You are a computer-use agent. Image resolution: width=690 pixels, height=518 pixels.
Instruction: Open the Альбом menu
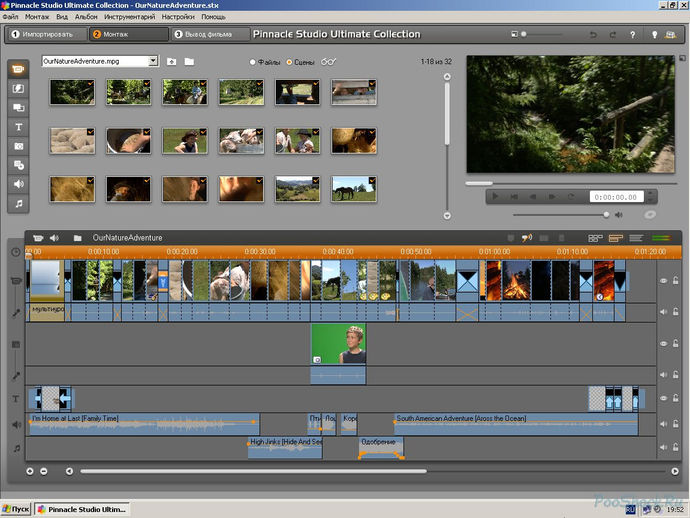click(x=86, y=17)
